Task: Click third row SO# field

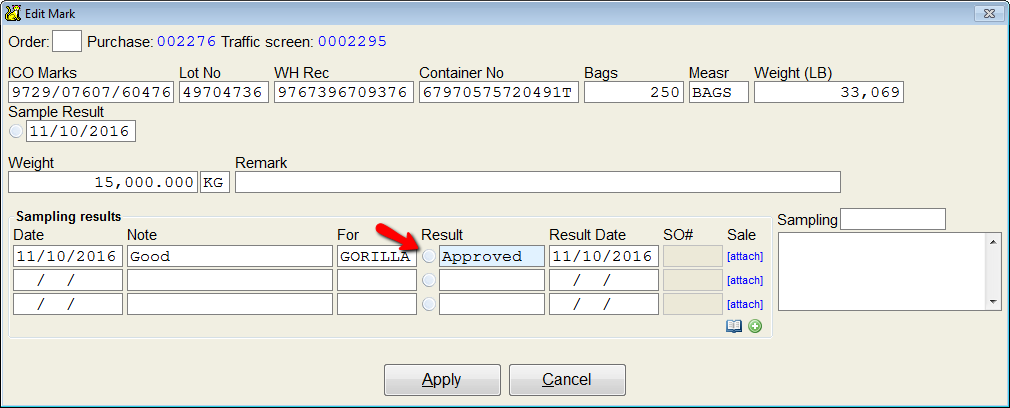Action: click(693, 304)
